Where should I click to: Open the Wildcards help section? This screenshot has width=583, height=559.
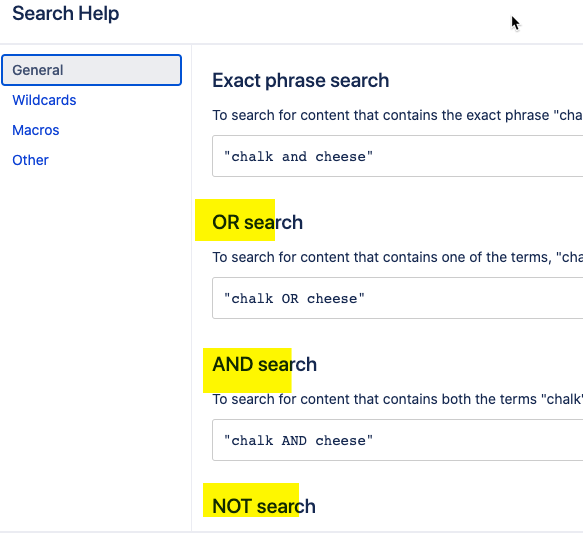[44, 100]
